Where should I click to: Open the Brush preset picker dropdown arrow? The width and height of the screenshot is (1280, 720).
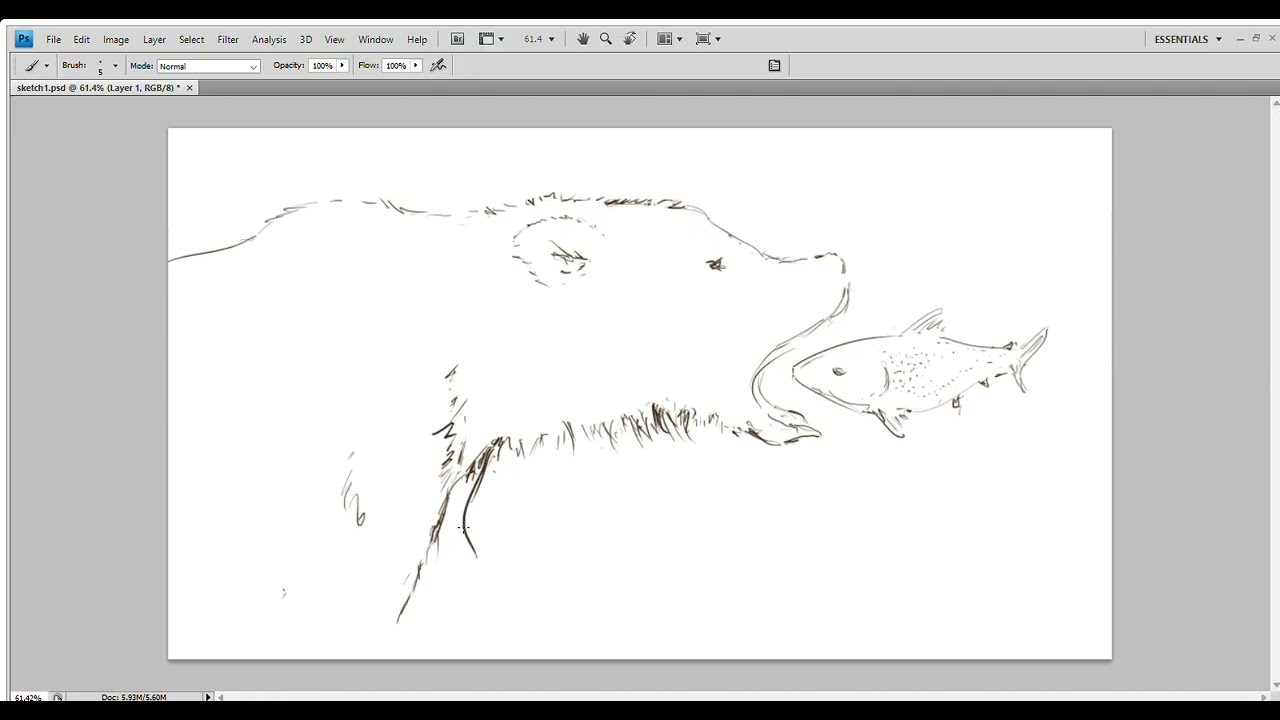coord(115,66)
